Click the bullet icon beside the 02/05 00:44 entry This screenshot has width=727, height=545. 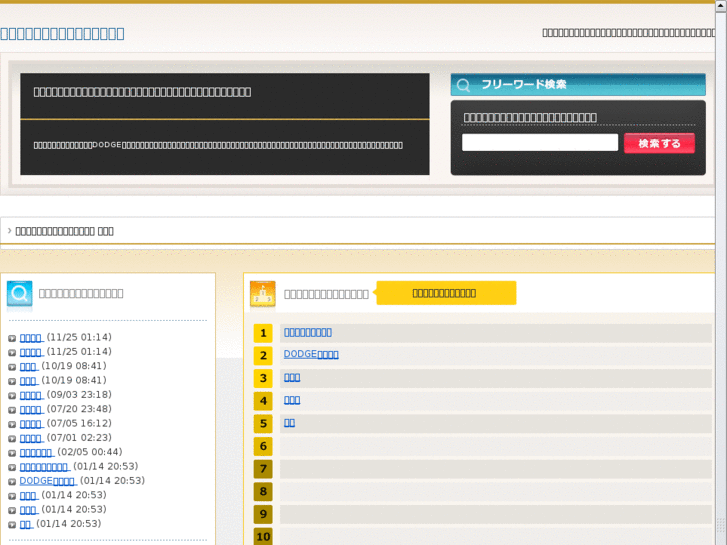pyautogui.click(x=12, y=453)
